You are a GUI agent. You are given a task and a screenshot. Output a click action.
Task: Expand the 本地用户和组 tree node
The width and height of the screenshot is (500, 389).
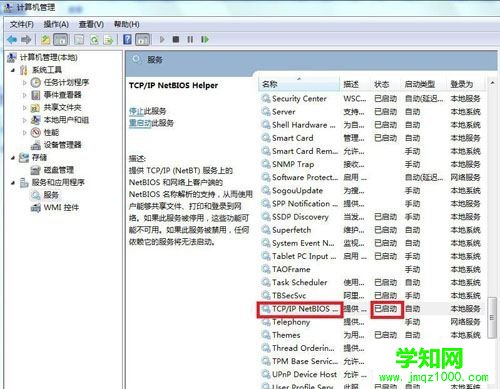[x=24, y=120]
